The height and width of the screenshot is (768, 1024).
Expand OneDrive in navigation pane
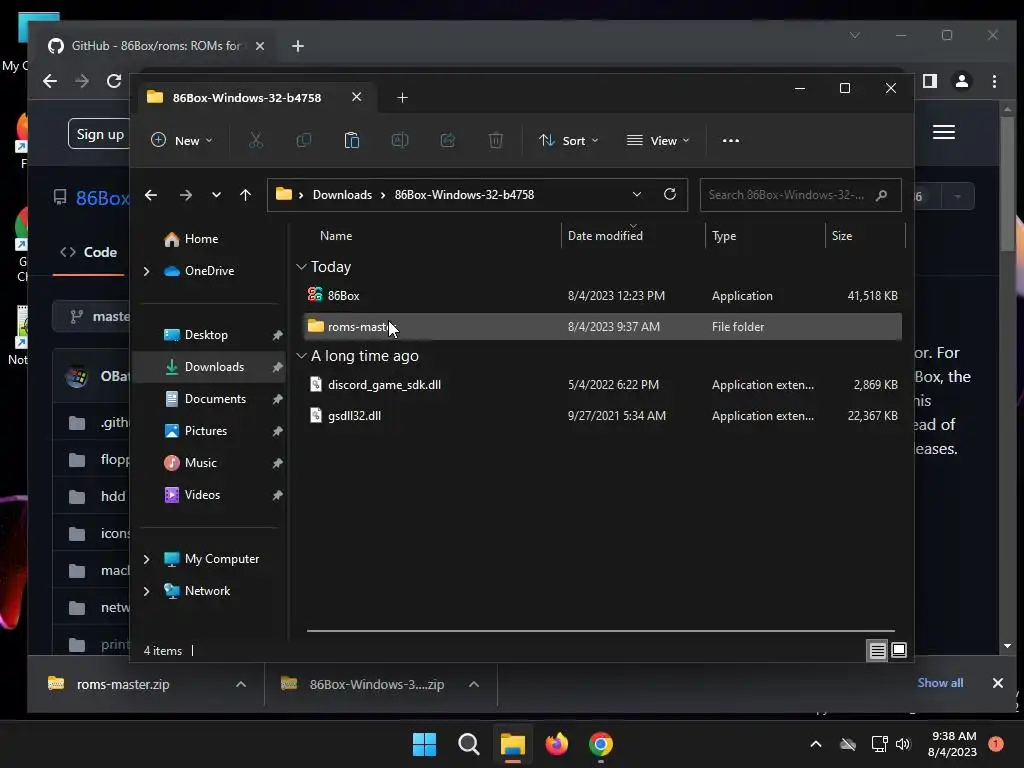[146, 271]
